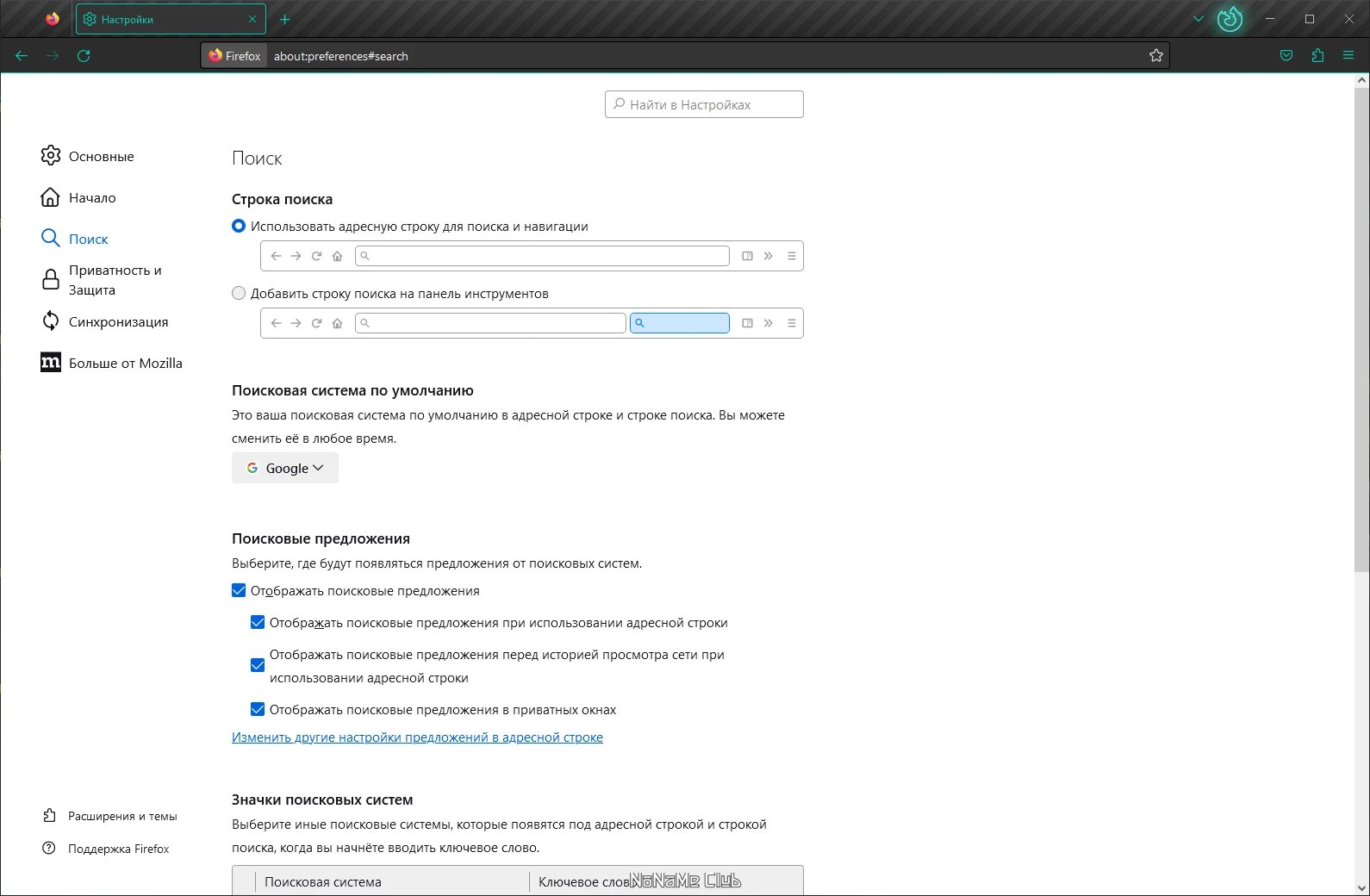Viewport: 1370px width, 896px height.
Task: Click the question mark help icon
Action: coord(49,848)
